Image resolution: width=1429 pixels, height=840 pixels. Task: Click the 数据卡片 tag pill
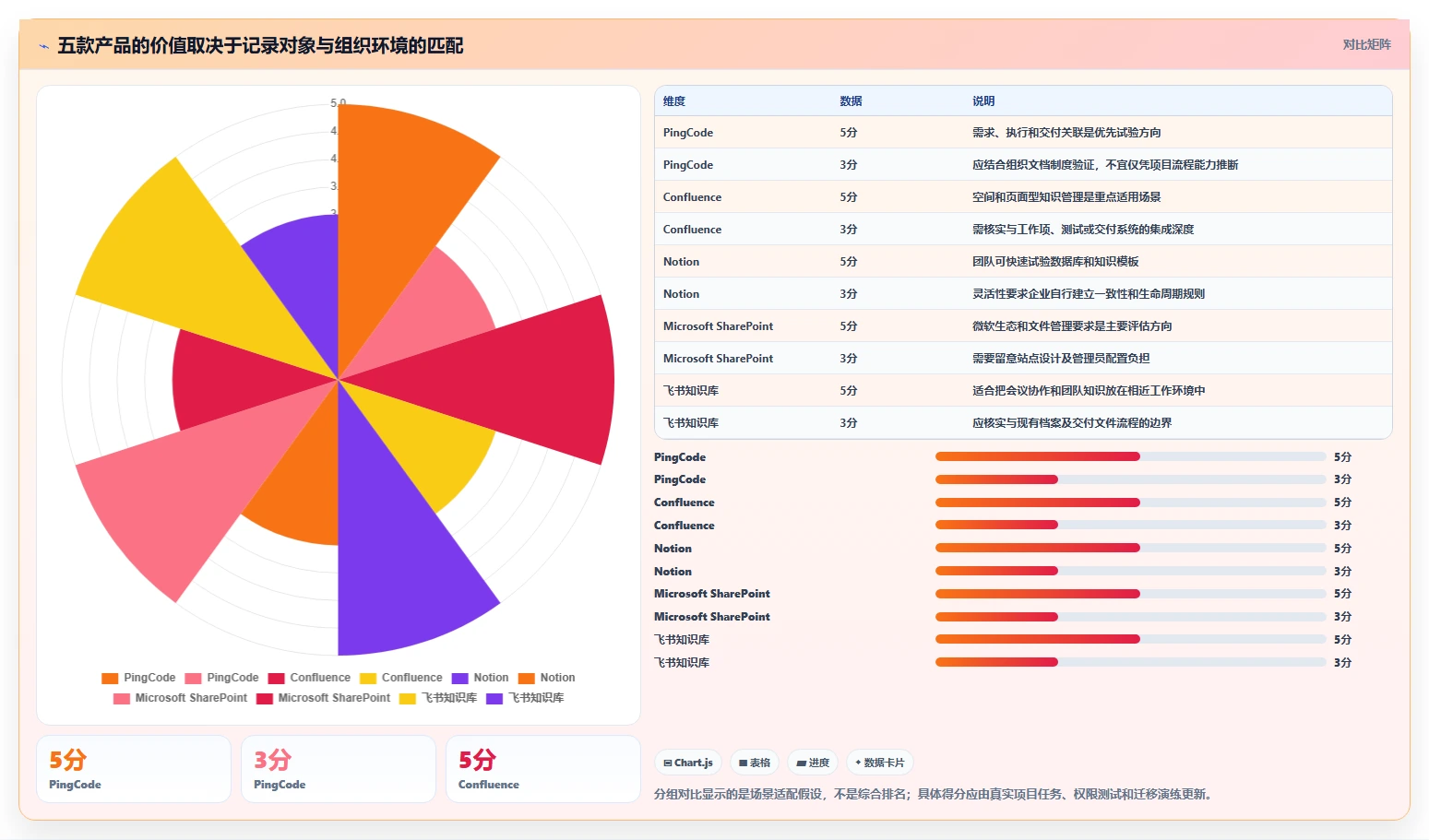(x=879, y=763)
